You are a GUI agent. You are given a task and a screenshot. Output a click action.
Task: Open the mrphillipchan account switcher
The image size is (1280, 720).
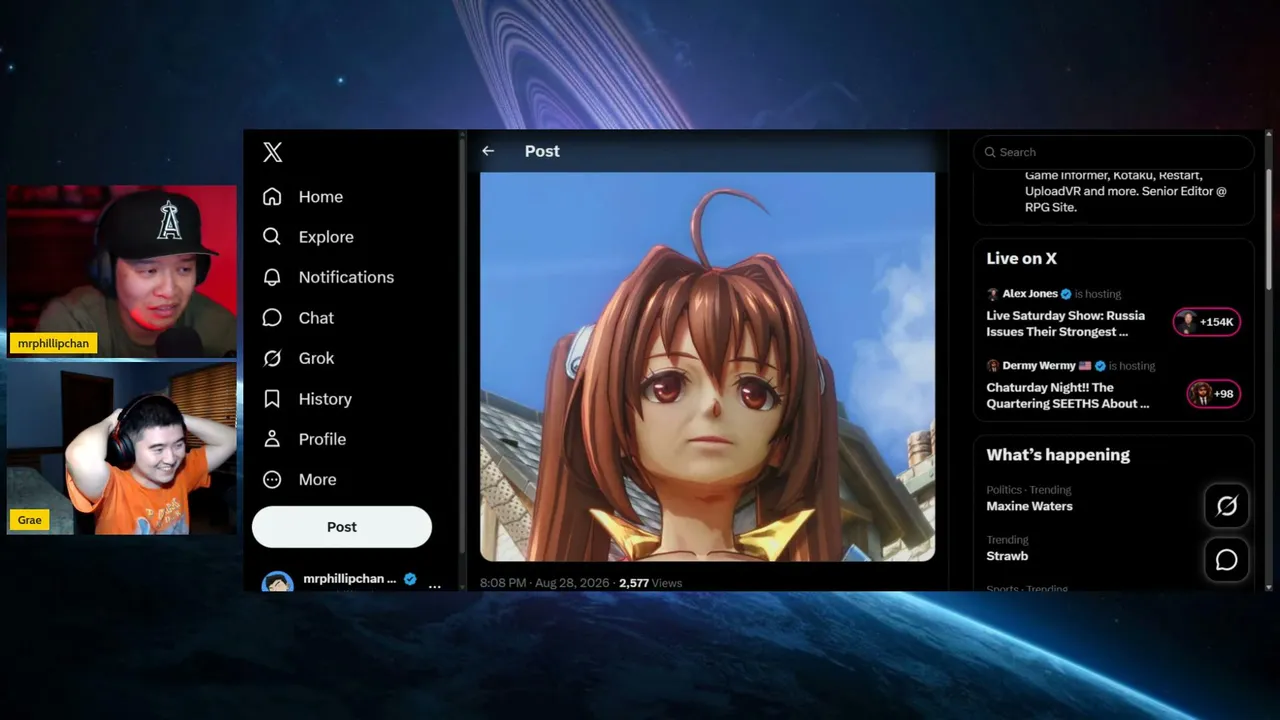point(351,582)
